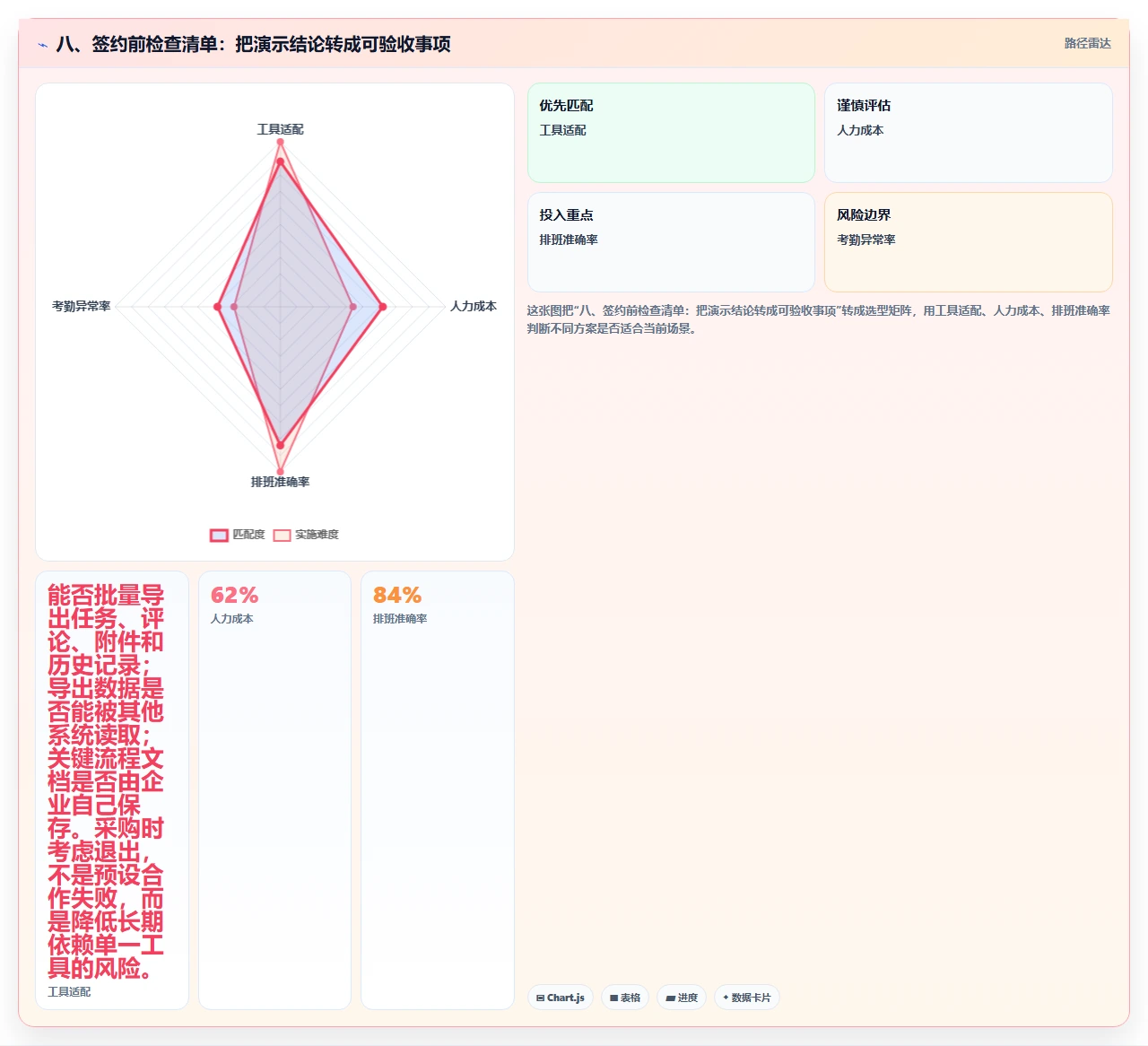Open the 优先匹配 card
The height and width of the screenshot is (1046, 1148).
671,133
